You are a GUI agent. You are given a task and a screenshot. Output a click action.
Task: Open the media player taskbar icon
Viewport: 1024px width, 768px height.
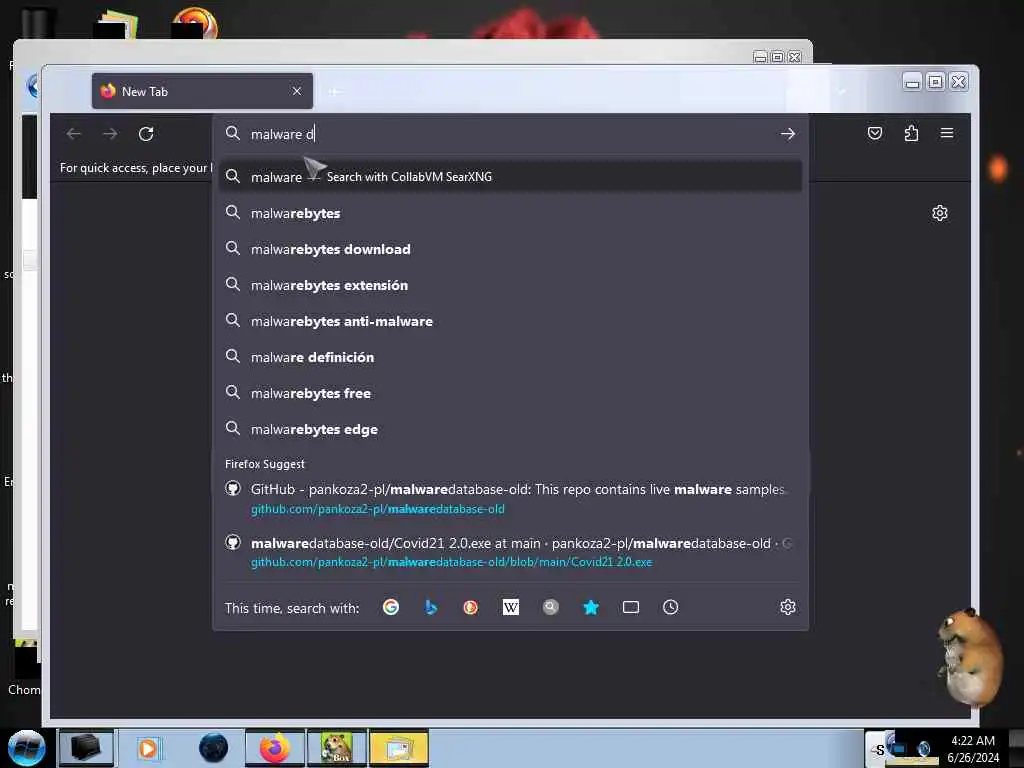148,748
